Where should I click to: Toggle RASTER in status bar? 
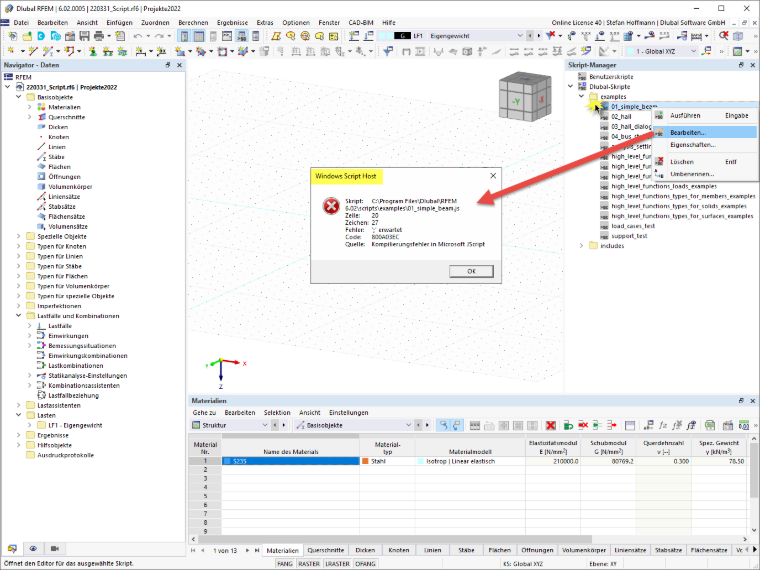coord(309,564)
